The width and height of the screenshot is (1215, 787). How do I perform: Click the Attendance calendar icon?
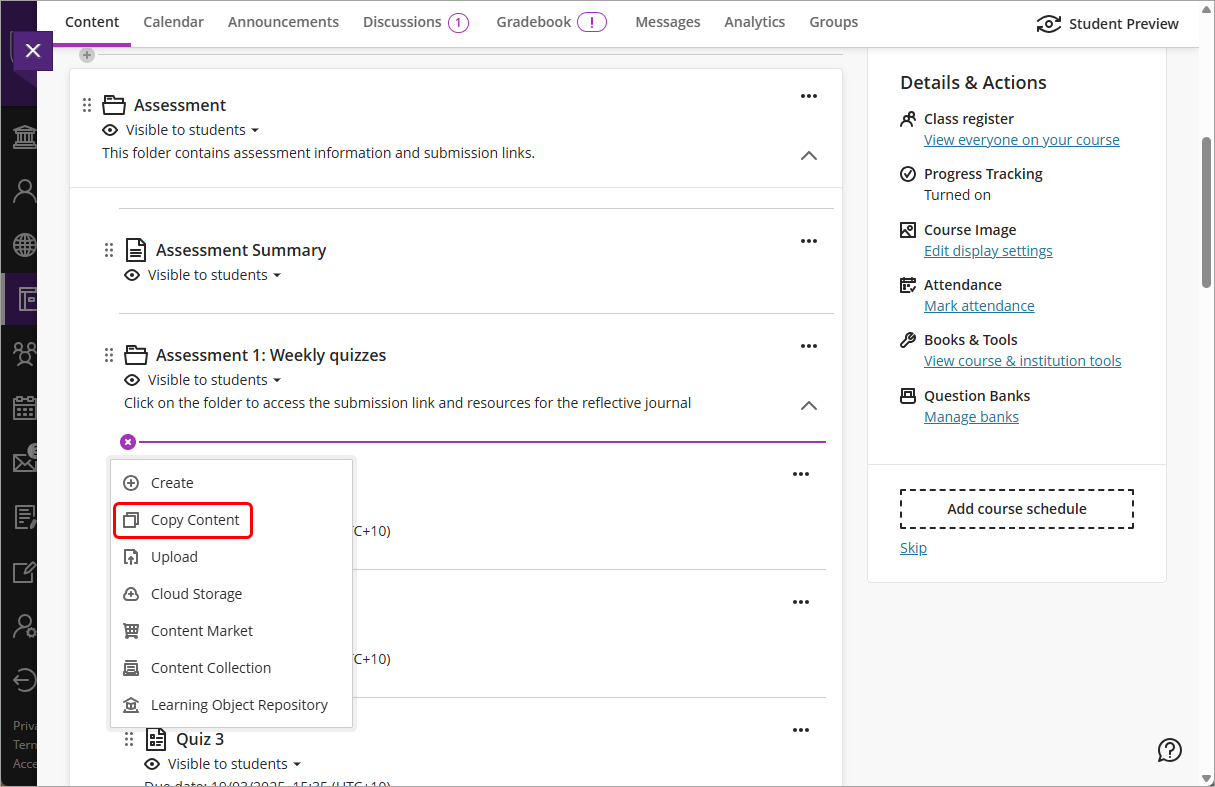pos(908,285)
